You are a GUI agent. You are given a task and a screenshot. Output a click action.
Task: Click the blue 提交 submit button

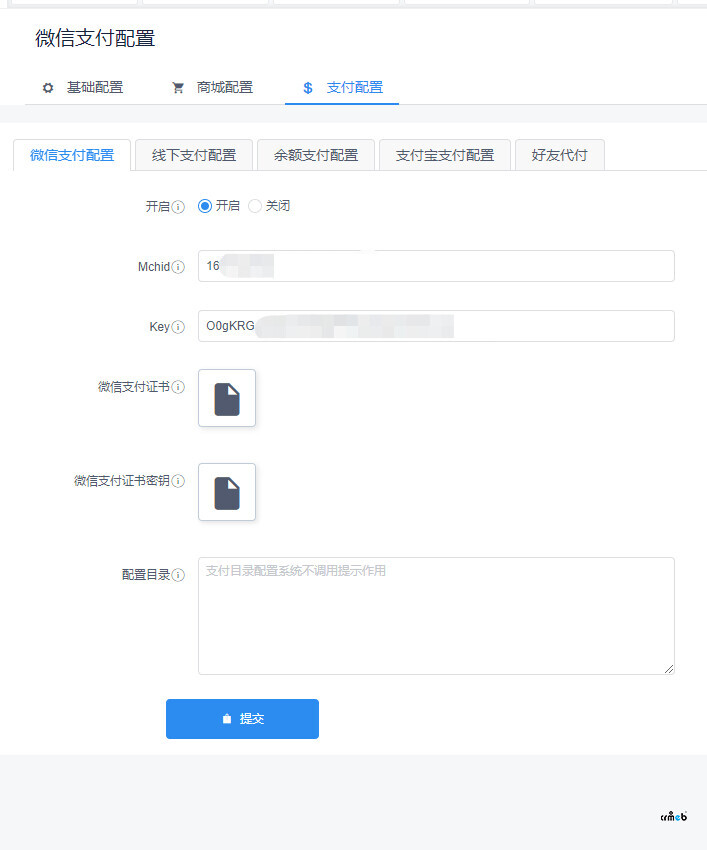point(242,719)
